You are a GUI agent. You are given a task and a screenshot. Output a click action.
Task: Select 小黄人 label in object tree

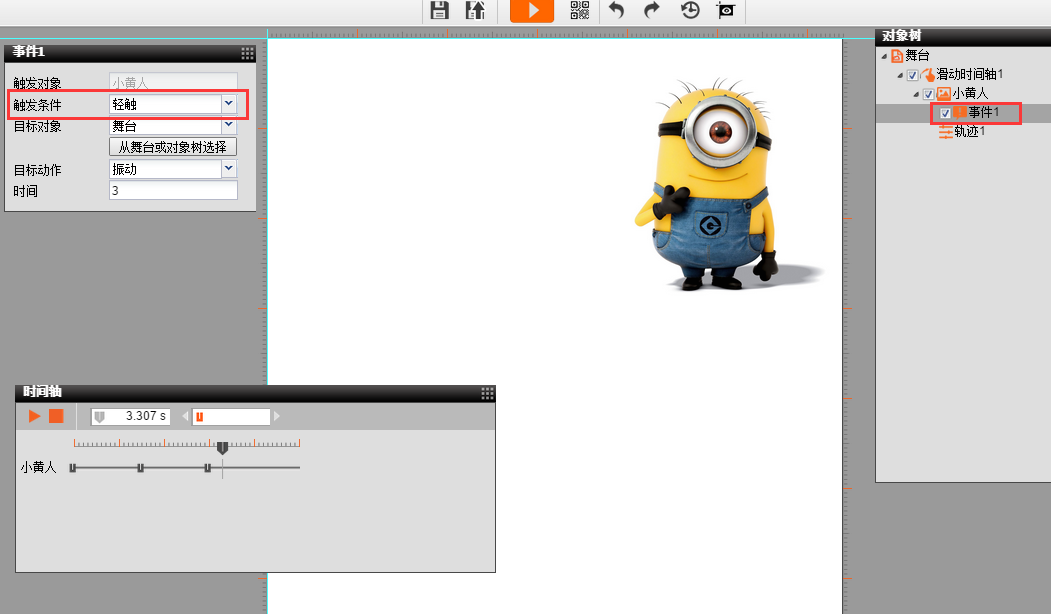[x=970, y=93]
